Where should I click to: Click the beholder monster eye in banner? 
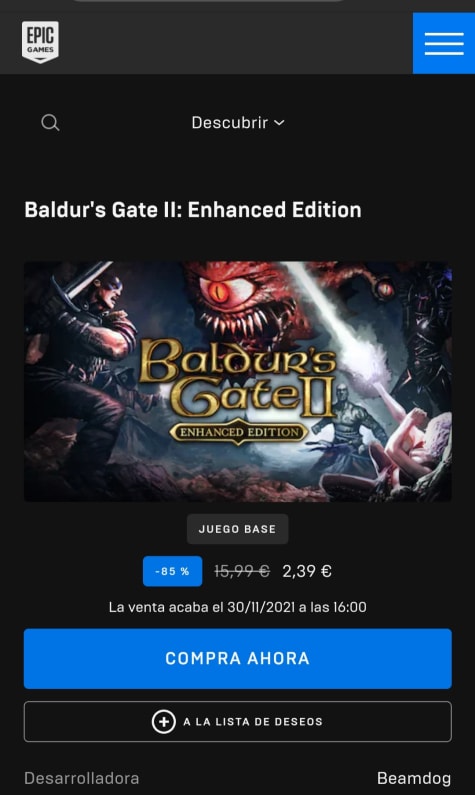point(221,291)
